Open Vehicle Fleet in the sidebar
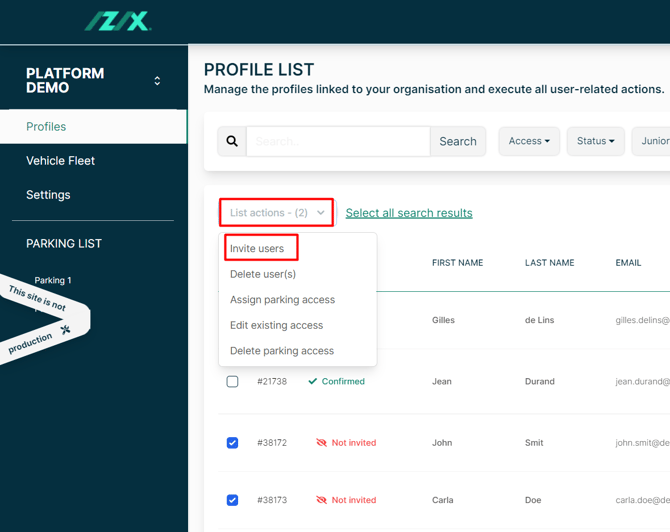The height and width of the screenshot is (532, 670). [x=61, y=161]
